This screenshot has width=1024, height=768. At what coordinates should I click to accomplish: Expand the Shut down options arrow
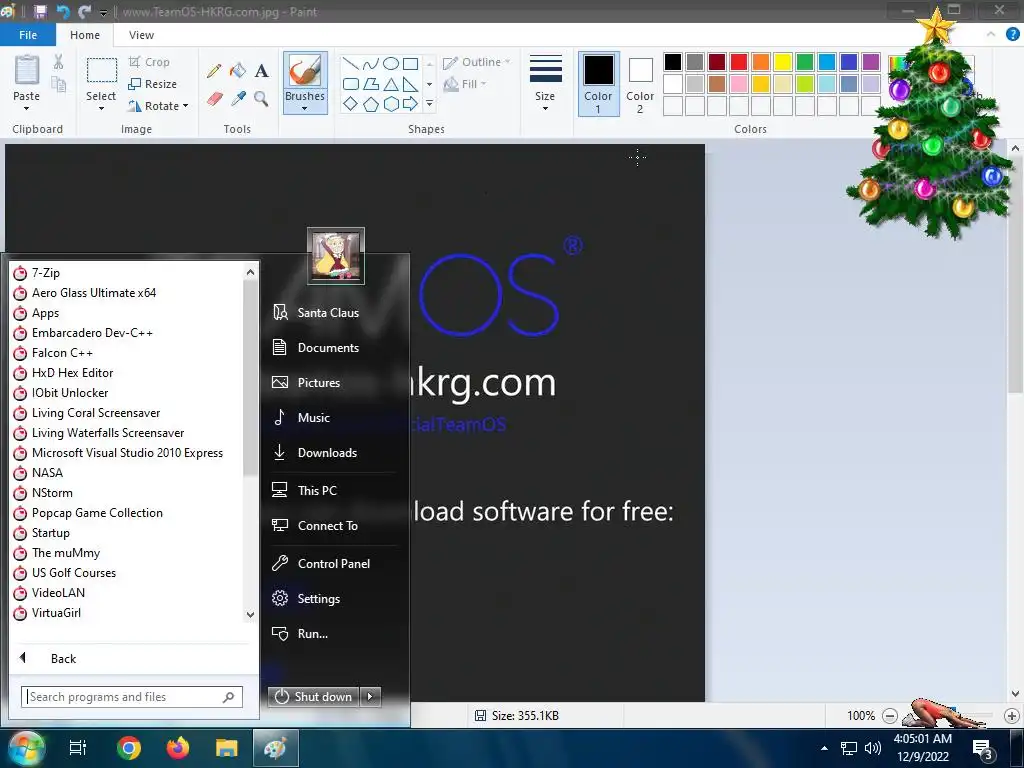pyautogui.click(x=370, y=697)
